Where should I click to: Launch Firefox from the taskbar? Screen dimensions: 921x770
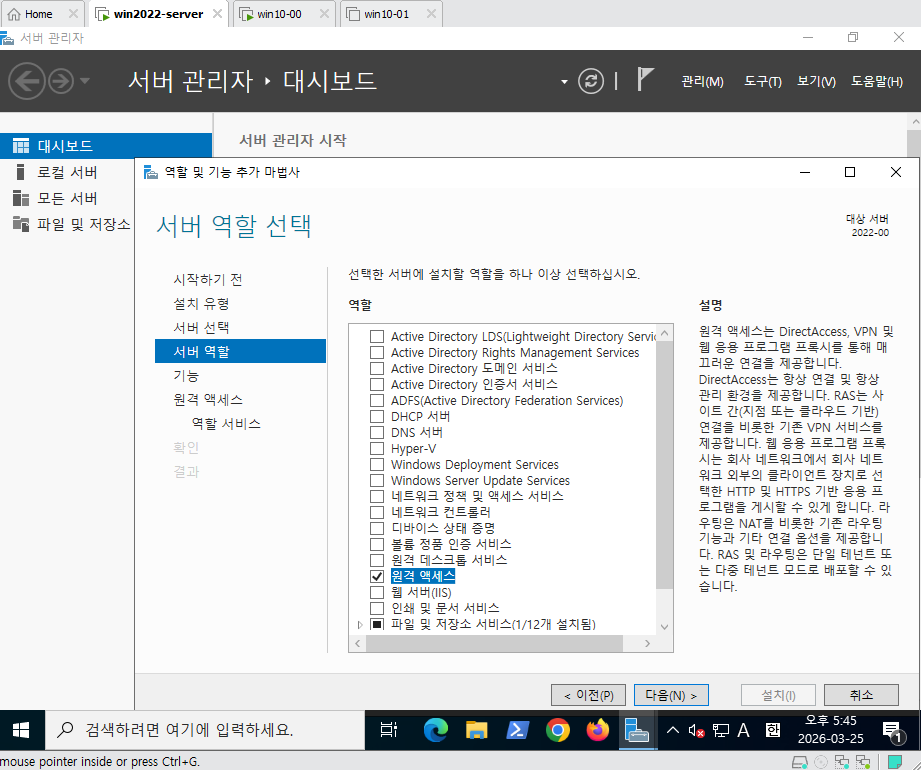598,730
